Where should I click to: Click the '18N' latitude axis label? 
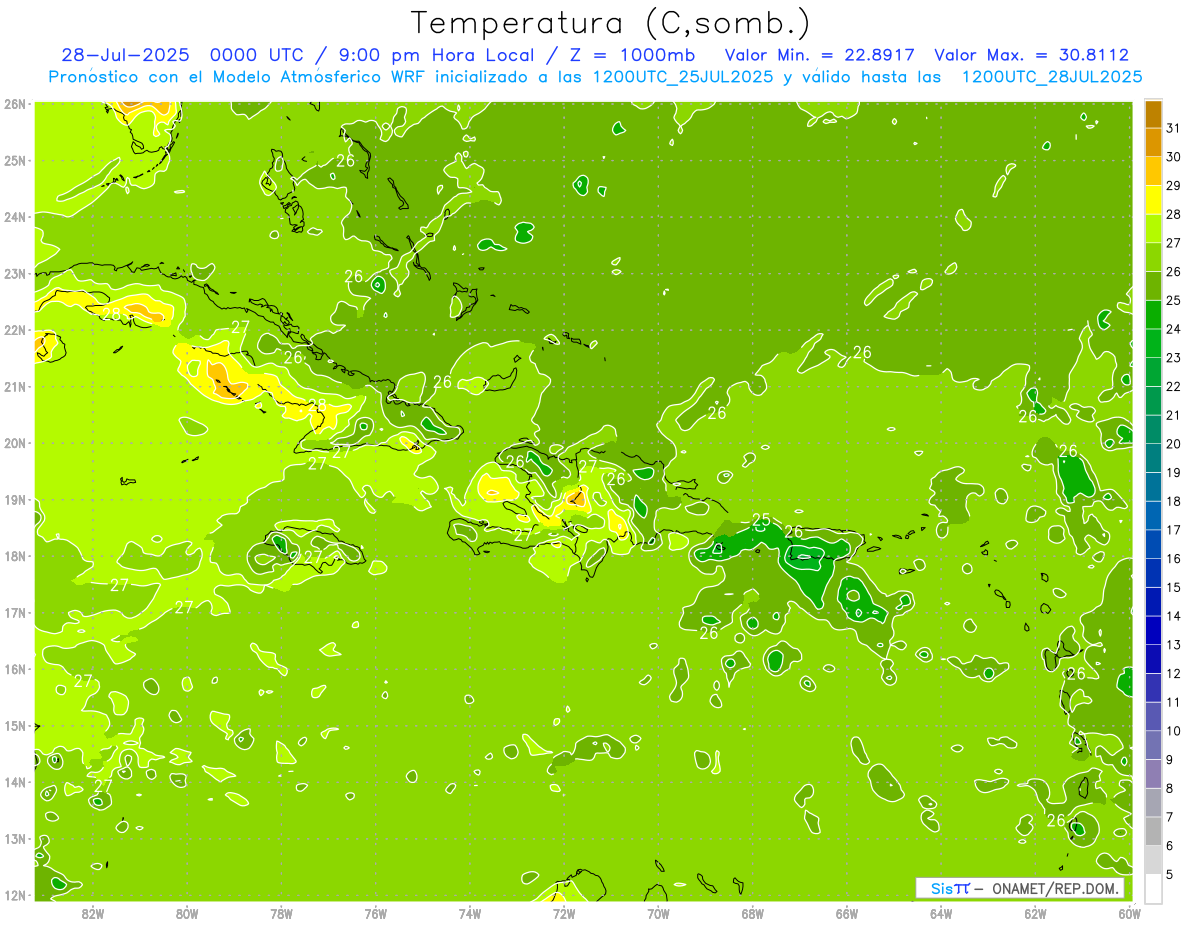pos(16,556)
